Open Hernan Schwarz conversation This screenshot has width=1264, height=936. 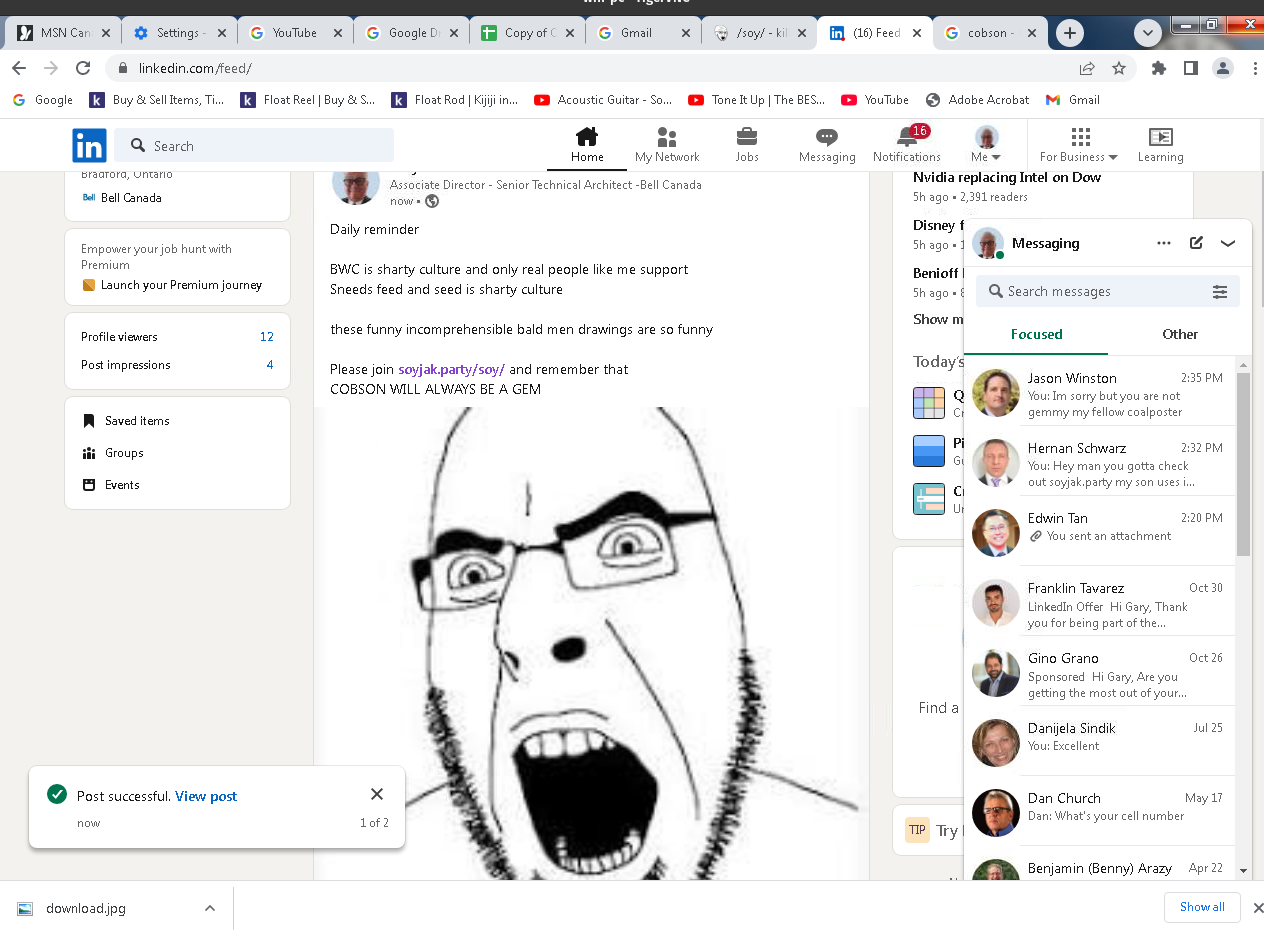(x=1100, y=464)
